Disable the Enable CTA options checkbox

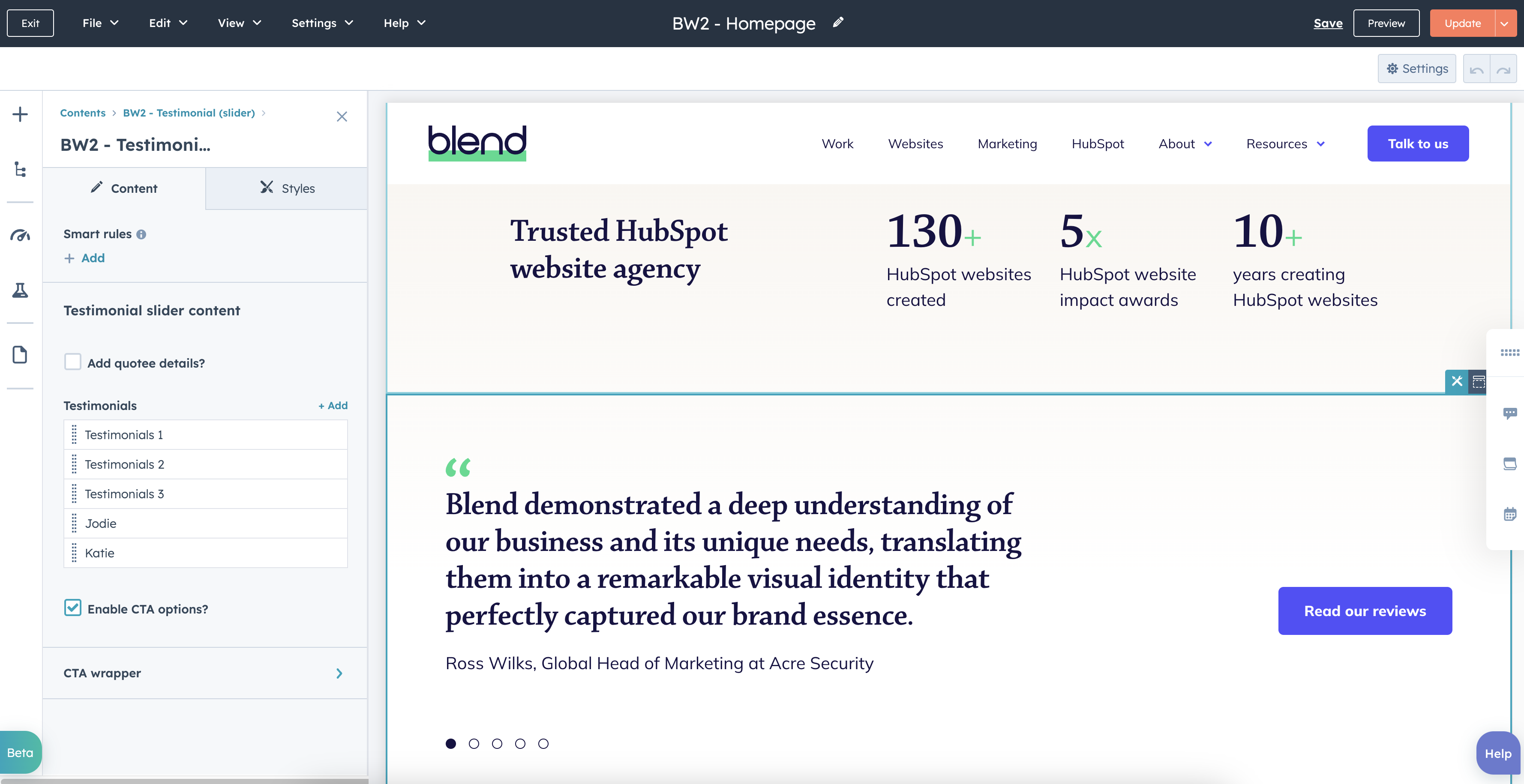point(72,608)
